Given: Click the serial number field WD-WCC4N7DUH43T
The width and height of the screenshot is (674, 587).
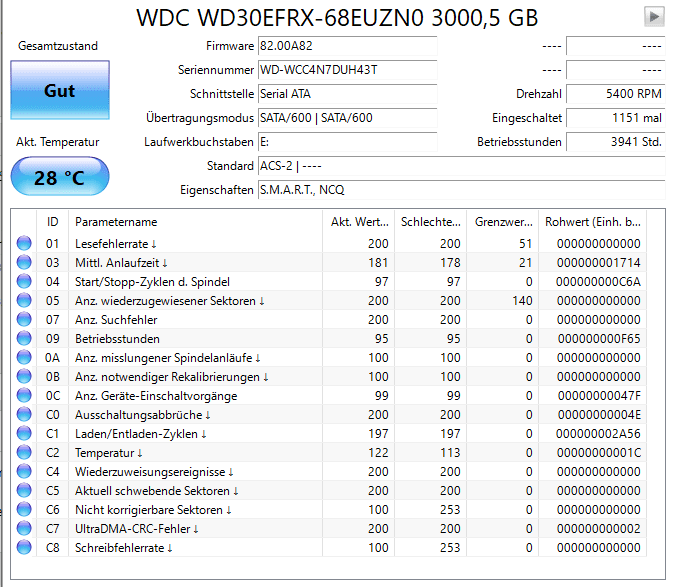Looking at the screenshot, I should 347,70.
